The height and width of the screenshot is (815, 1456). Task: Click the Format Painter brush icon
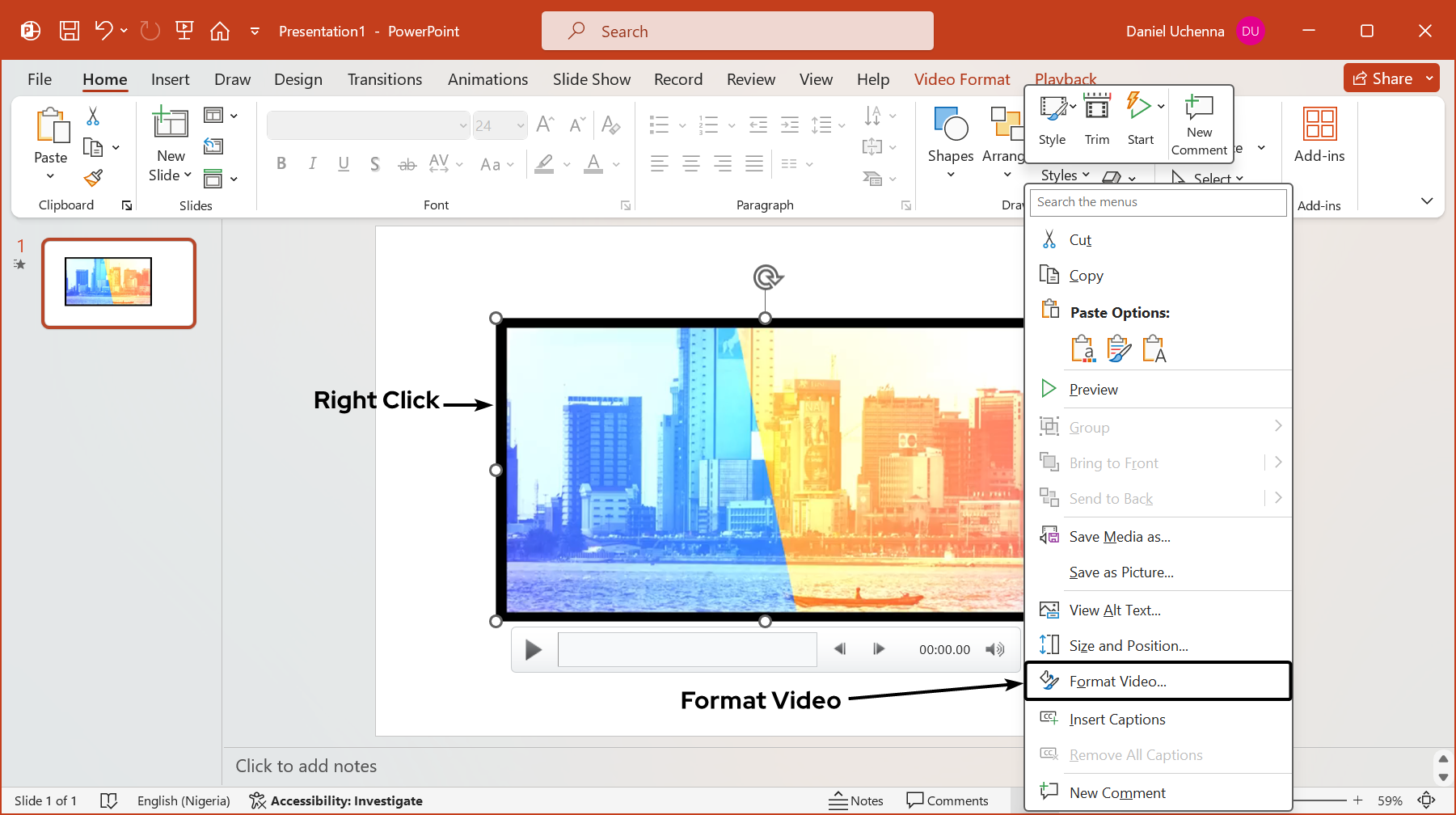click(x=94, y=178)
